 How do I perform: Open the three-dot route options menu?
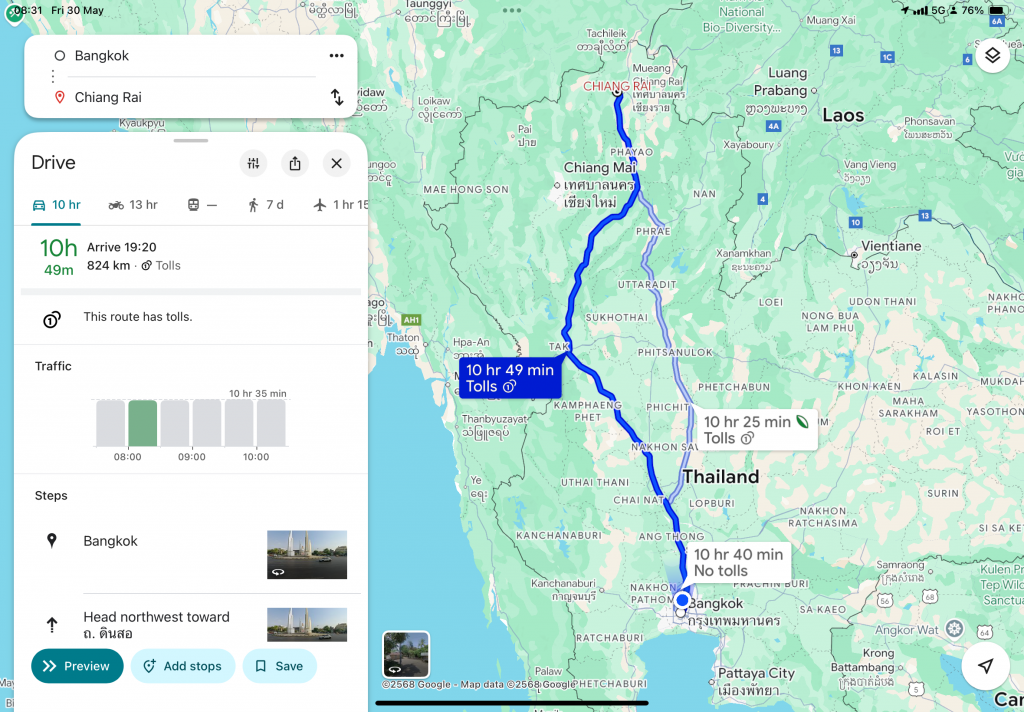336,56
